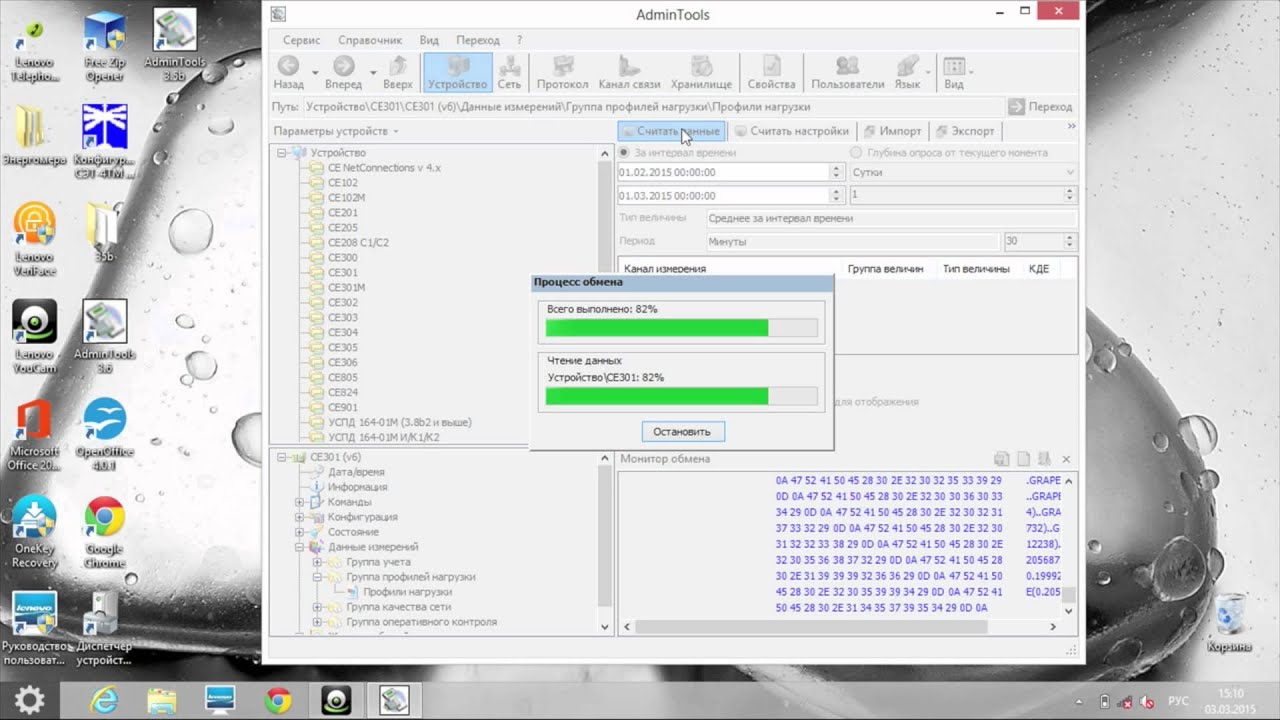The height and width of the screenshot is (720, 1280).
Task: Open the Свойства properties toolbar icon
Action: [x=771, y=72]
